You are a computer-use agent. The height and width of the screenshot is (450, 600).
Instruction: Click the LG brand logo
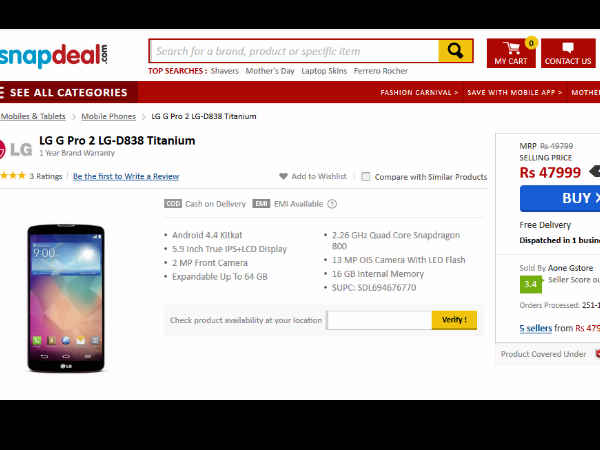(16, 149)
